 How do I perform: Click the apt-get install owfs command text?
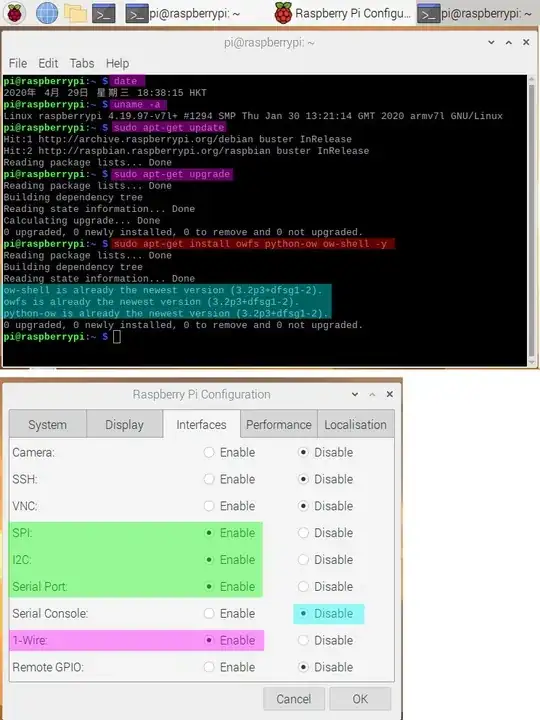tap(250, 243)
